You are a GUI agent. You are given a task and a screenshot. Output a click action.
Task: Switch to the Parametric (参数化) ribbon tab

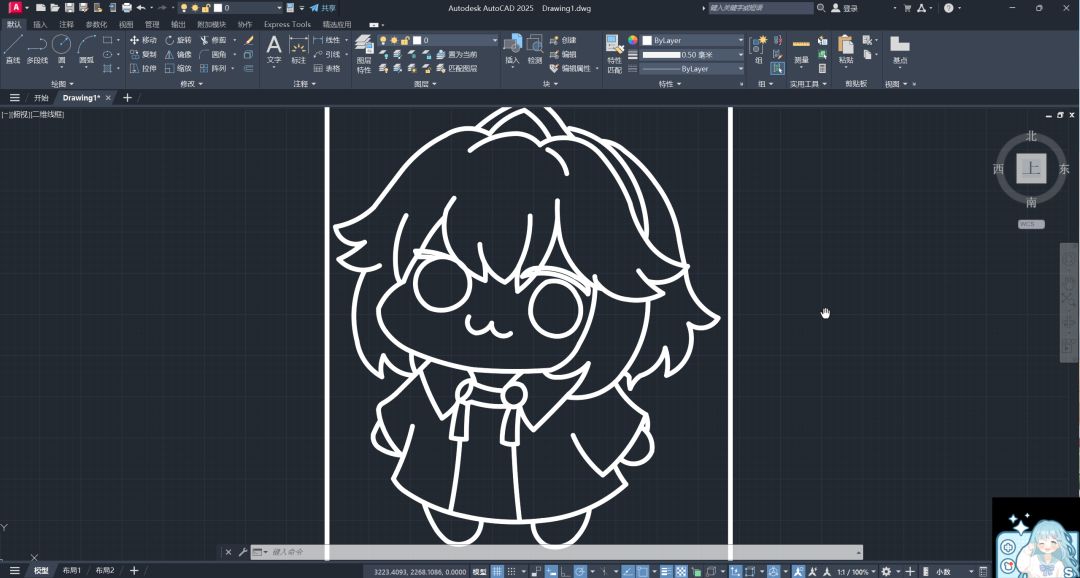[96, 24]
